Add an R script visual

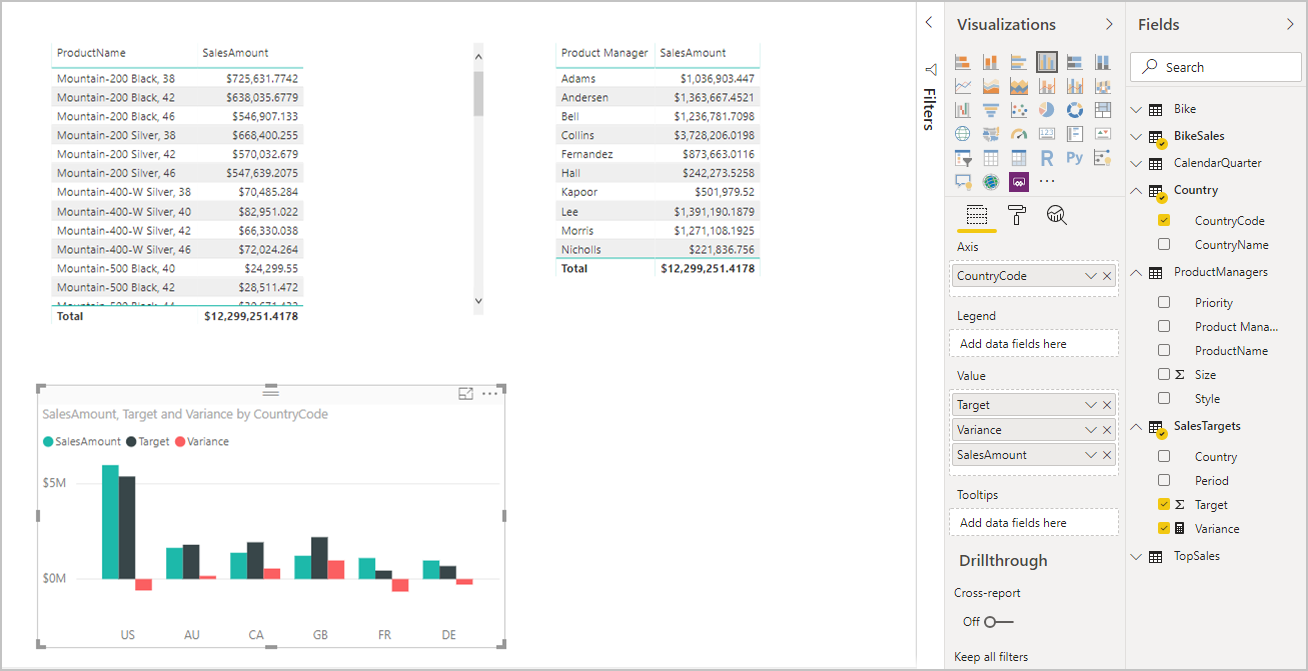coord(1046,157)
